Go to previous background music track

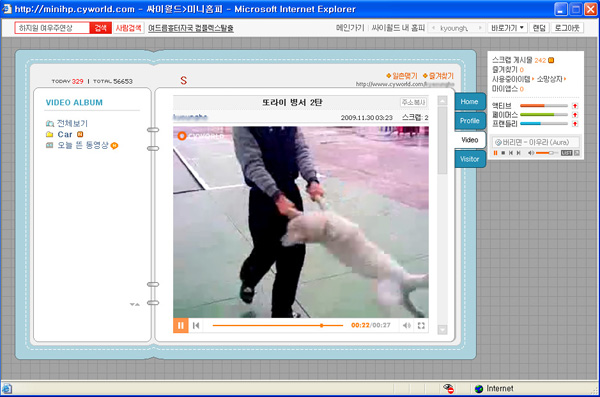(x=511, y=153)
